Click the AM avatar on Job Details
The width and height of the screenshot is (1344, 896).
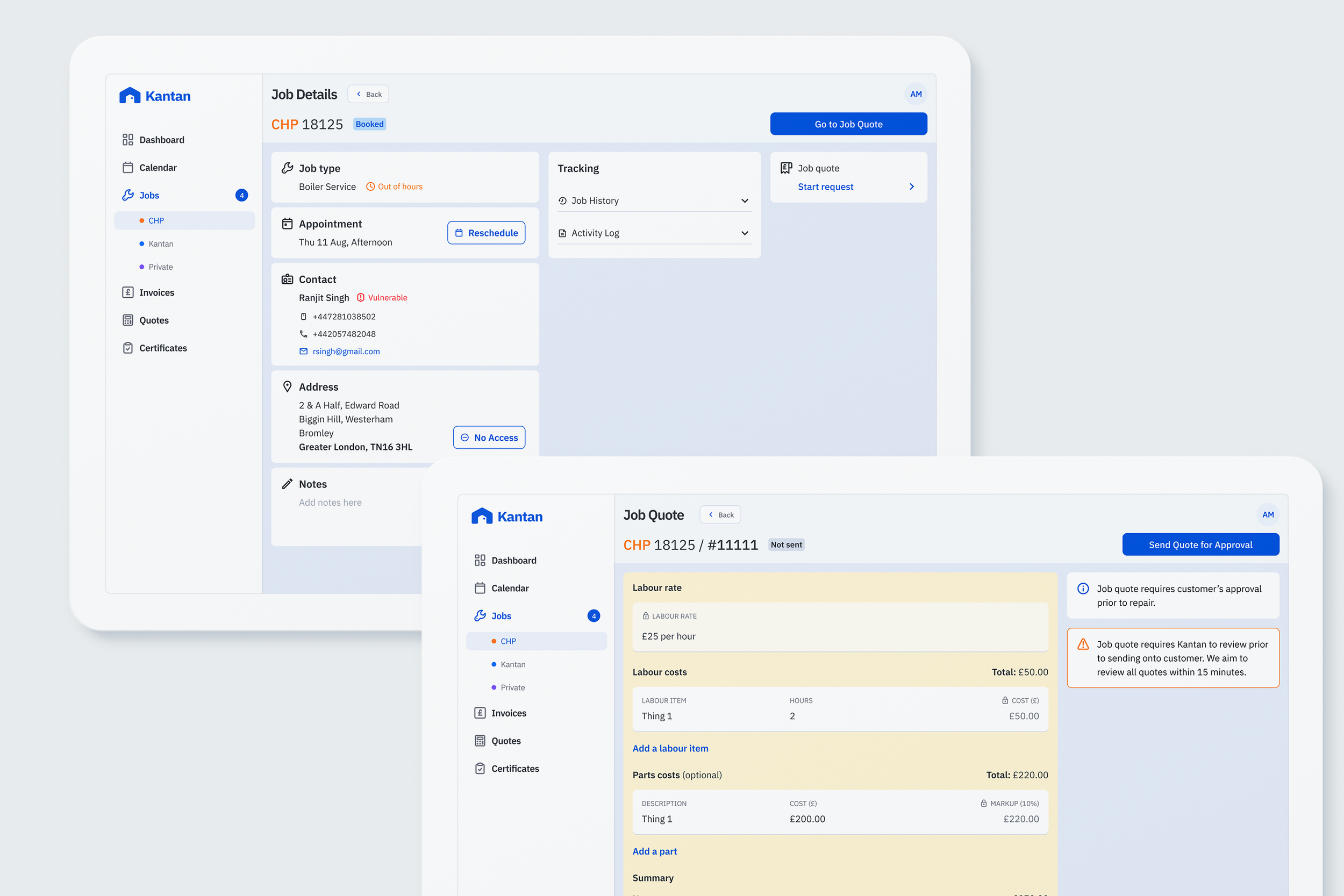[x=916, y=94]
